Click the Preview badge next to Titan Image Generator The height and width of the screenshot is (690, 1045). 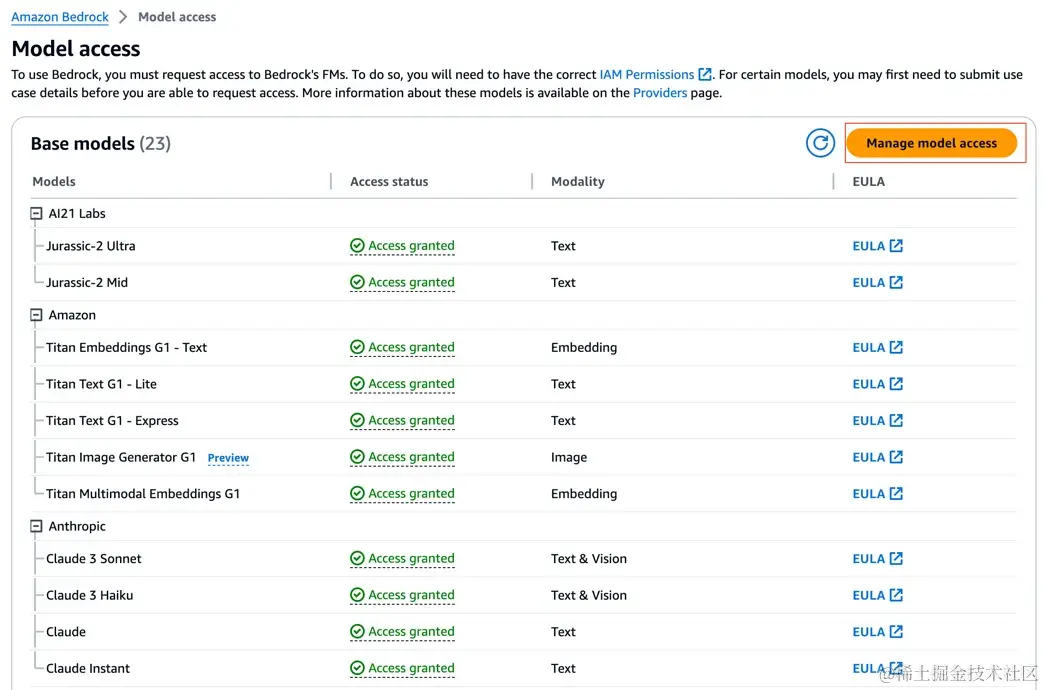coord(228,458)
